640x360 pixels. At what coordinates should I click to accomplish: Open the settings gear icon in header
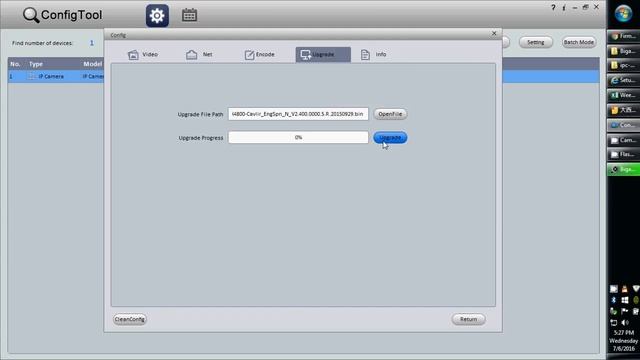157,16
